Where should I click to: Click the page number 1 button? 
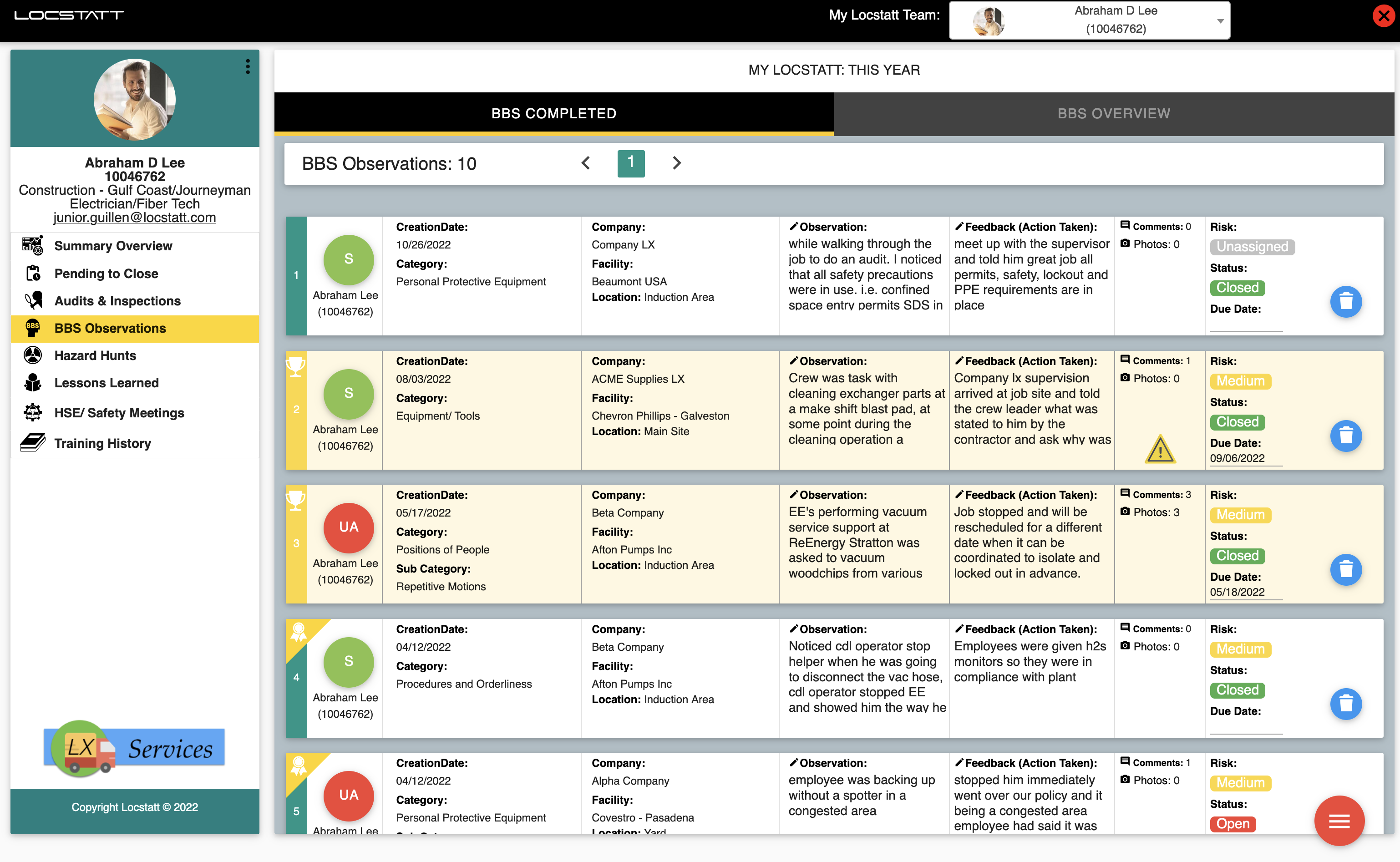(630, 163)
